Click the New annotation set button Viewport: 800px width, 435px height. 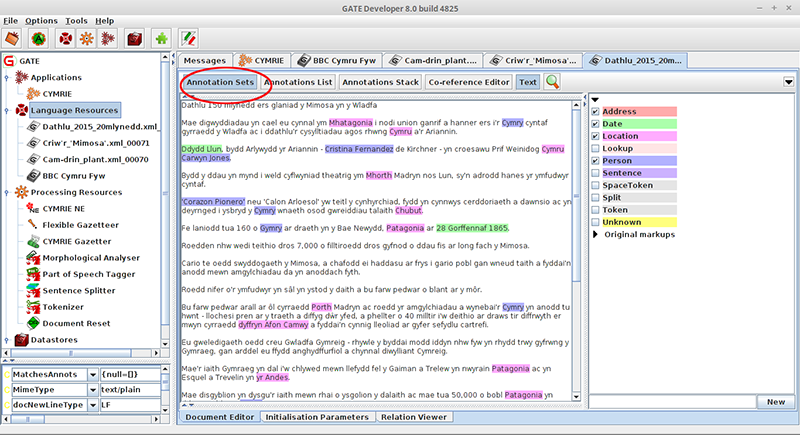(776, 402)
